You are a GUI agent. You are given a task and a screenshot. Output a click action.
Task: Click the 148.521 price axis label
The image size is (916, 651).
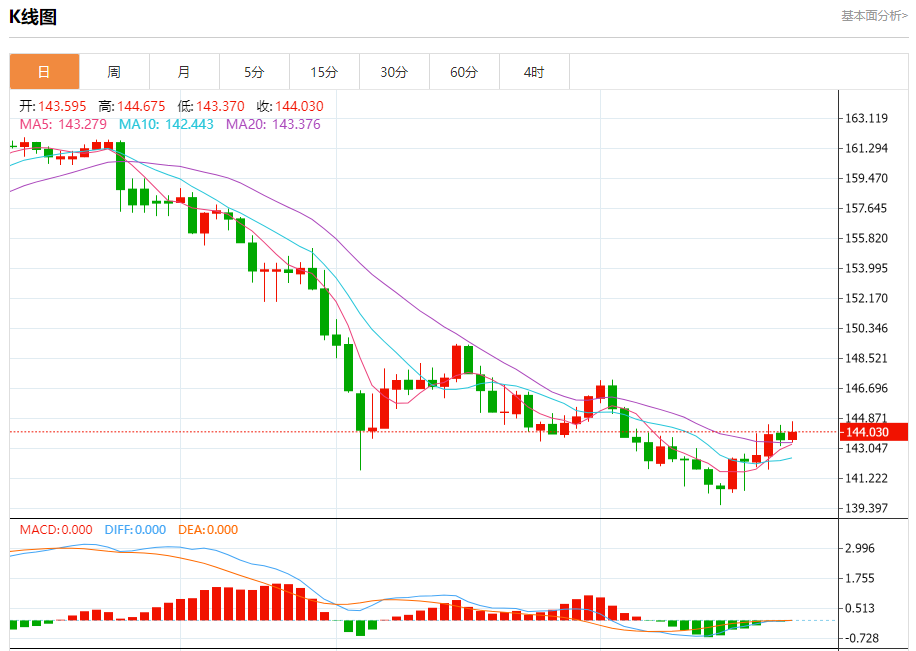pos(866,358)
